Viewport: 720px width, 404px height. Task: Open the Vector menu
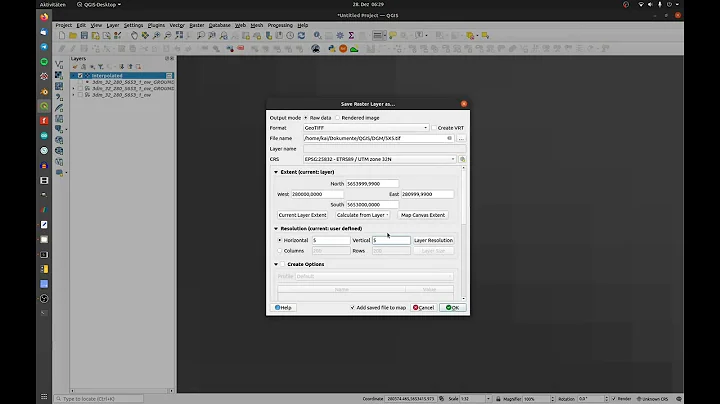177,25
